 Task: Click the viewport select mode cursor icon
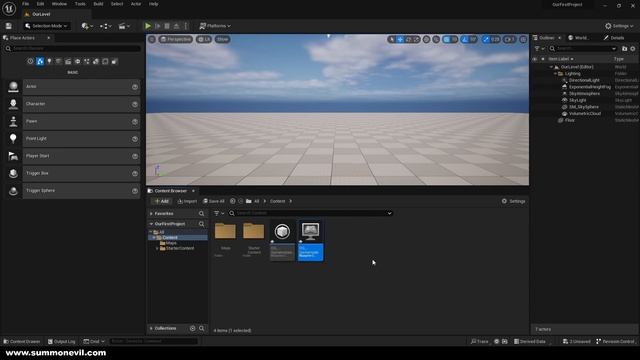[x=391, y=39]
